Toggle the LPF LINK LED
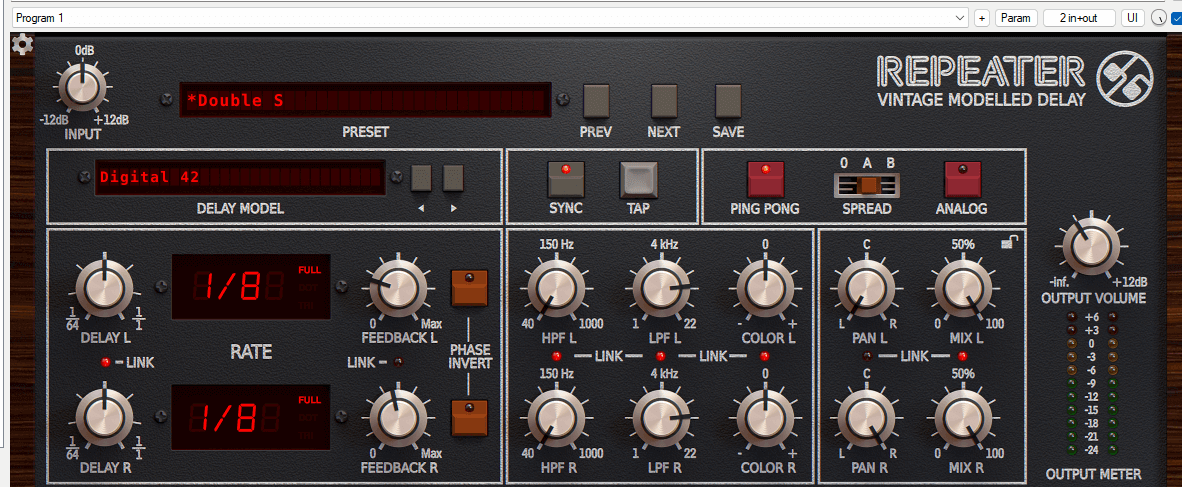Image resolution: width=1182 pixels, height=487 pixels. 661,356
